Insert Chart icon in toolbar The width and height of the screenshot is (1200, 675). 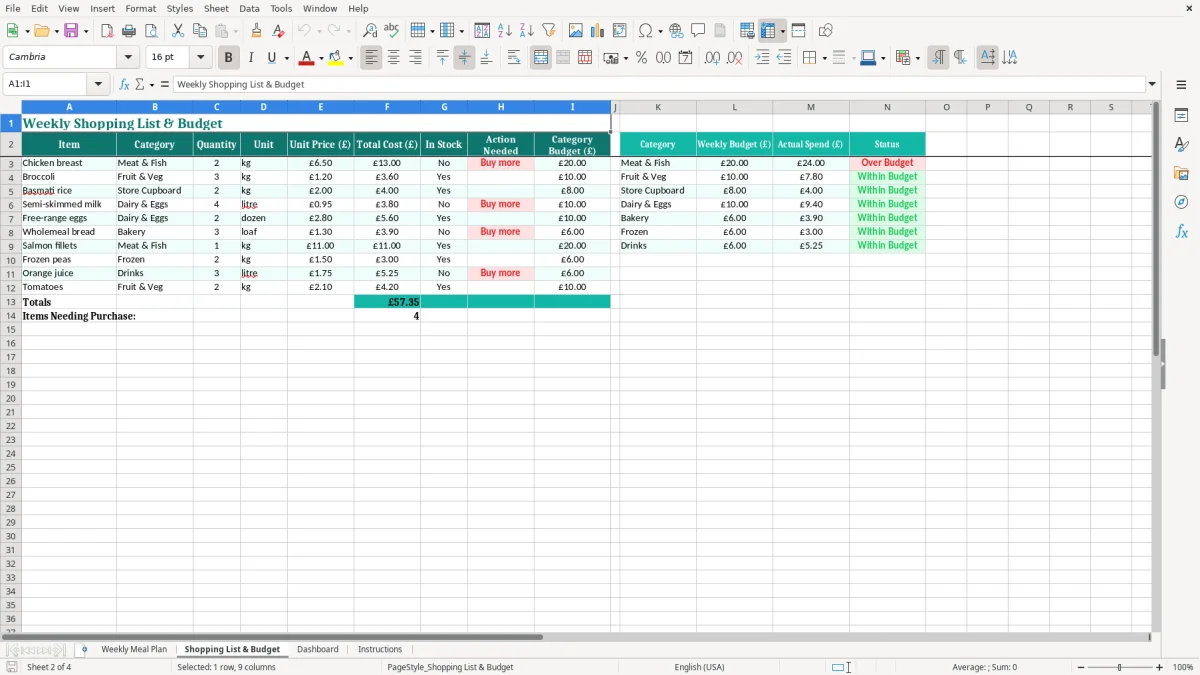click(x=598, y=31)
